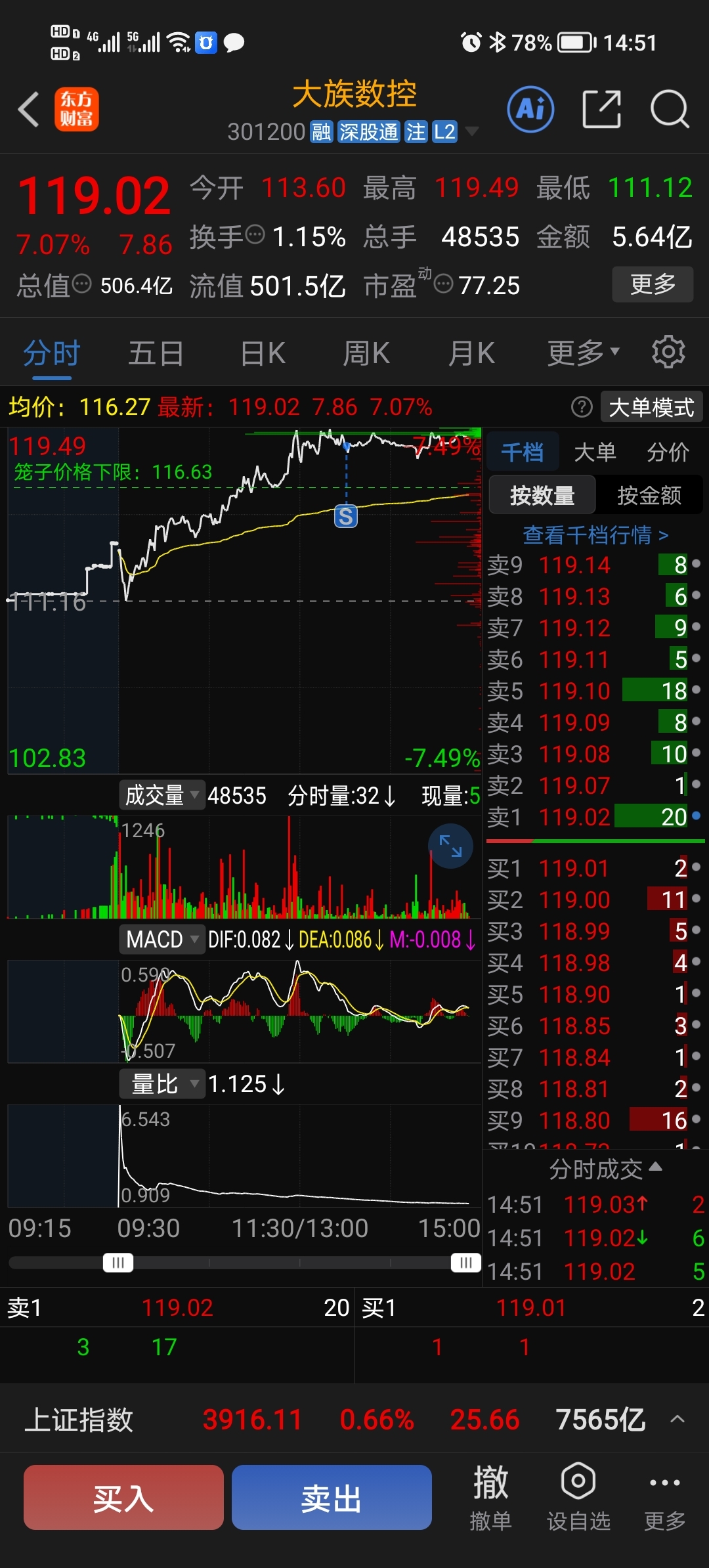
Task: Tap the right time range handle
Action: click(465, 1263)
